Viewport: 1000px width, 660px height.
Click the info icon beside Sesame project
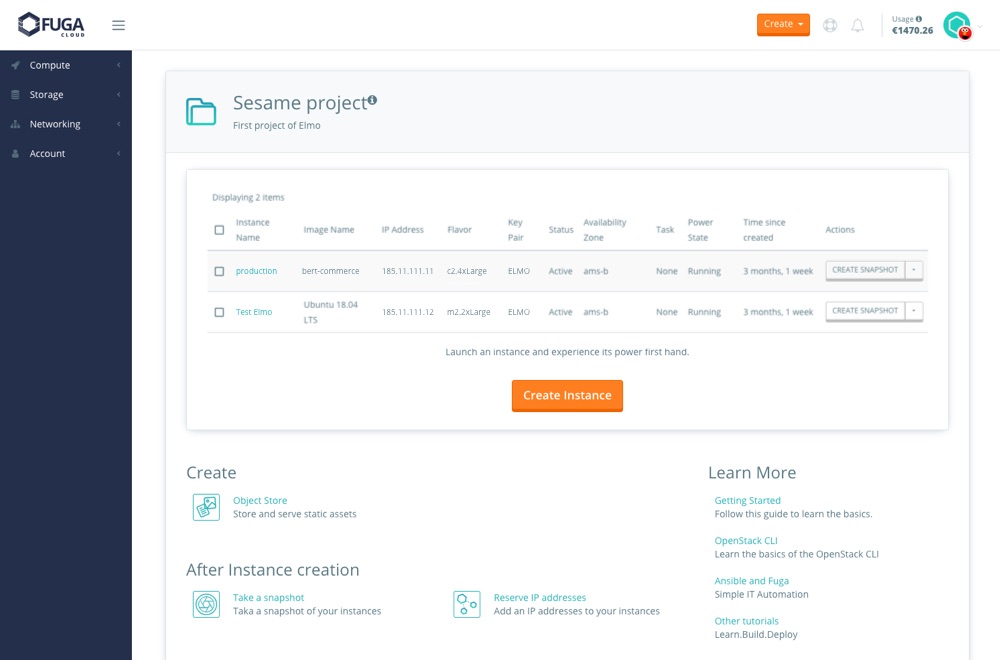(372, 100)
